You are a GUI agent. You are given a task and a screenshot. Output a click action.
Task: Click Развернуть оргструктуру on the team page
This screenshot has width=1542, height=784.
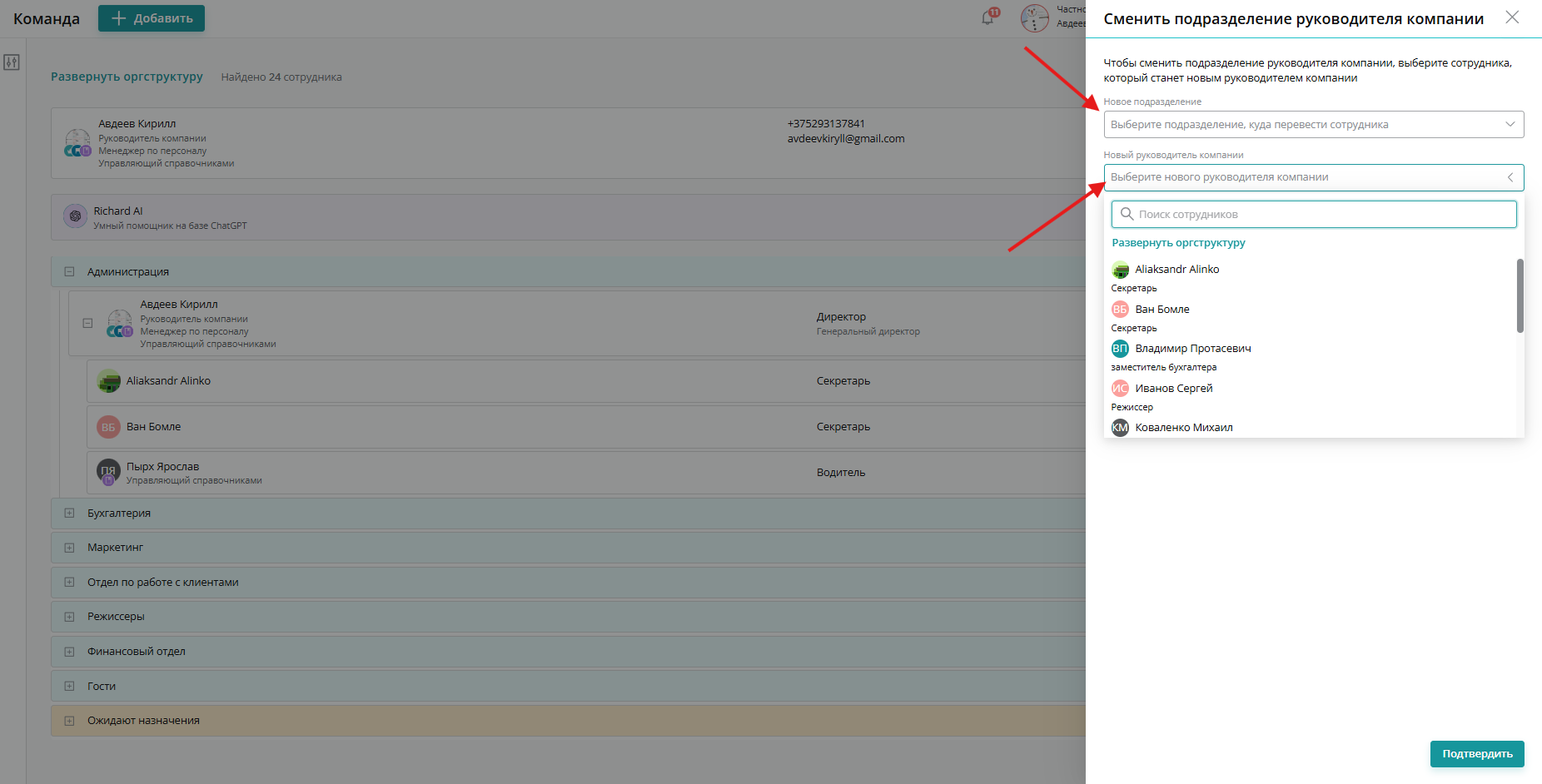click(127, 77)
